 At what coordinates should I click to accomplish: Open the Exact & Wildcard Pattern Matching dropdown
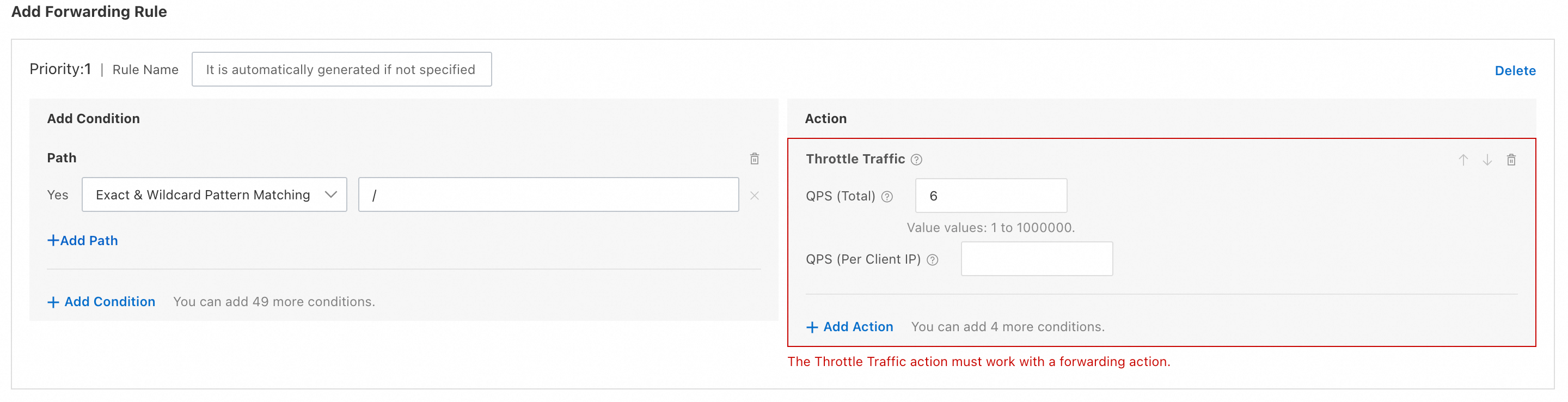(215, 195)
